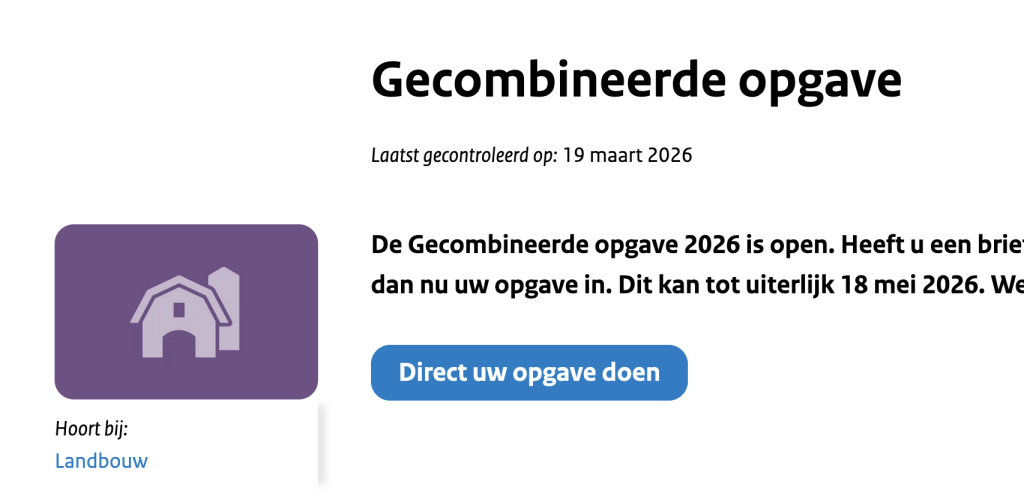
Task: Open the Landbouw link
Action: pos(101,461)
